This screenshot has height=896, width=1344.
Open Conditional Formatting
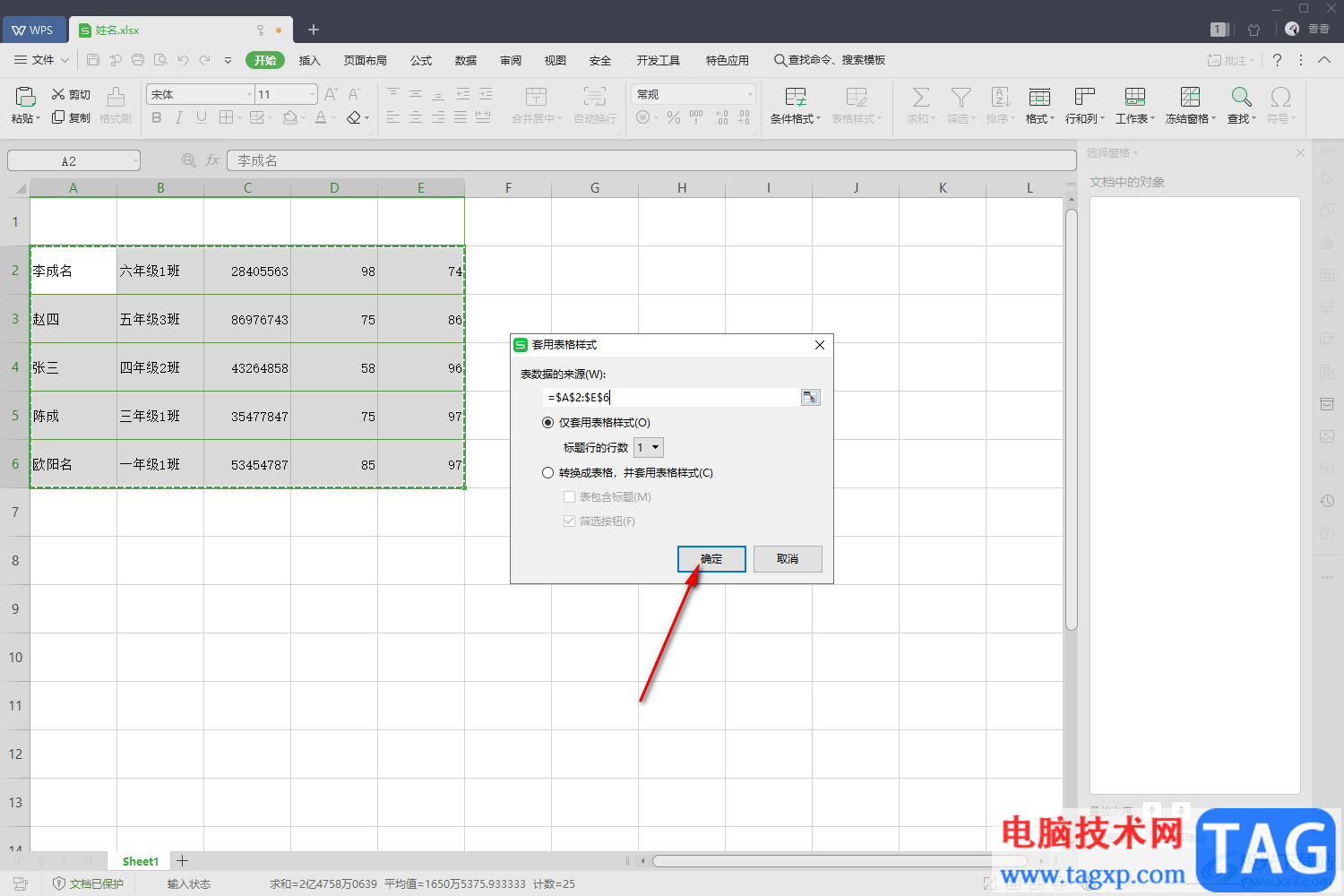[796, 105]
